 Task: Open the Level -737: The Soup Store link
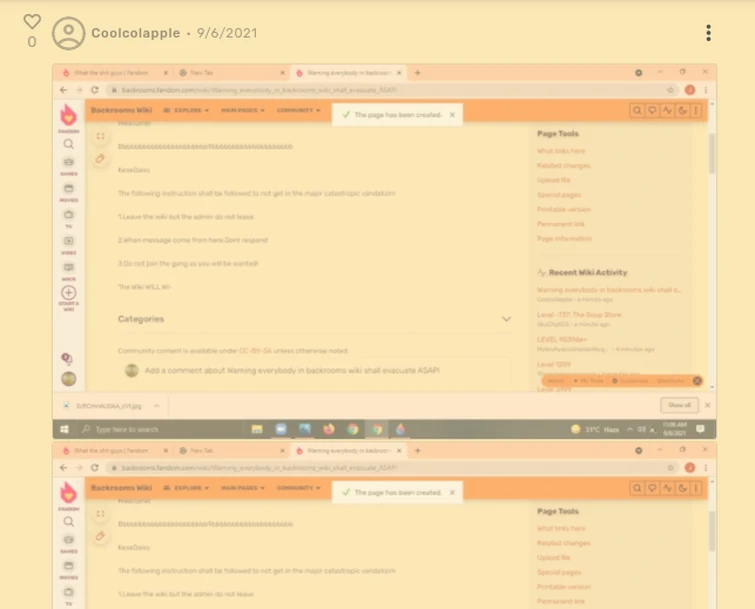coord(579,315)
